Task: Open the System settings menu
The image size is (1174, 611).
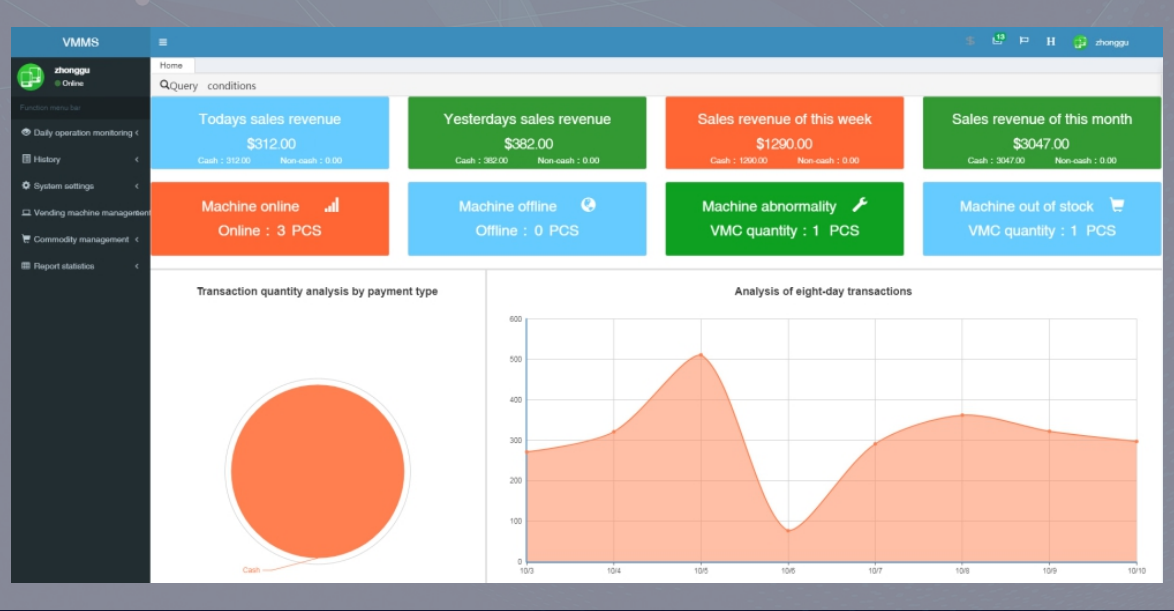Action: coord(80,186)
